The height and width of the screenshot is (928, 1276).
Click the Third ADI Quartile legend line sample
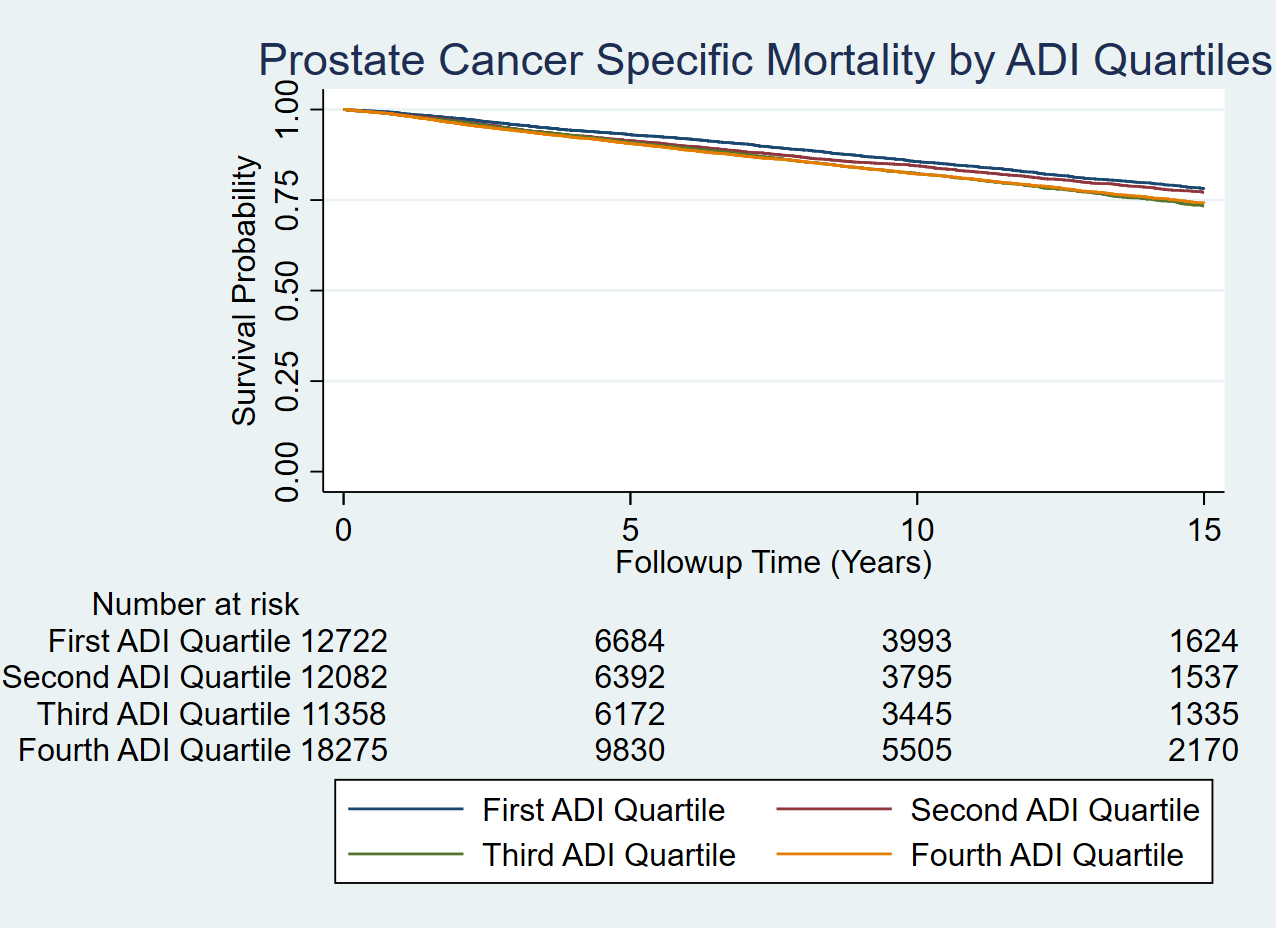pos(406,854)
